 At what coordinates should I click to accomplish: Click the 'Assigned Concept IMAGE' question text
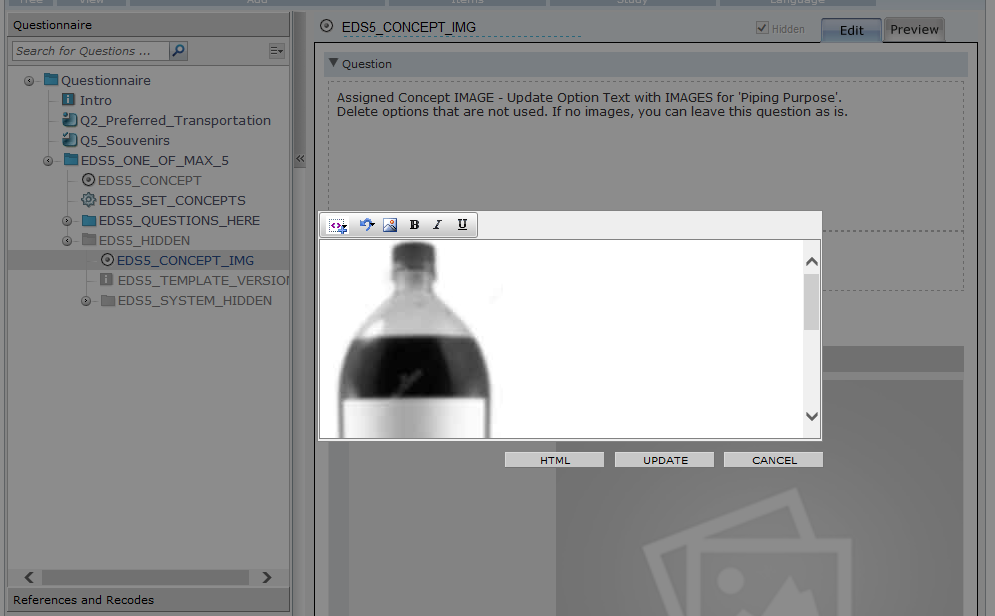tap(592, 105)
